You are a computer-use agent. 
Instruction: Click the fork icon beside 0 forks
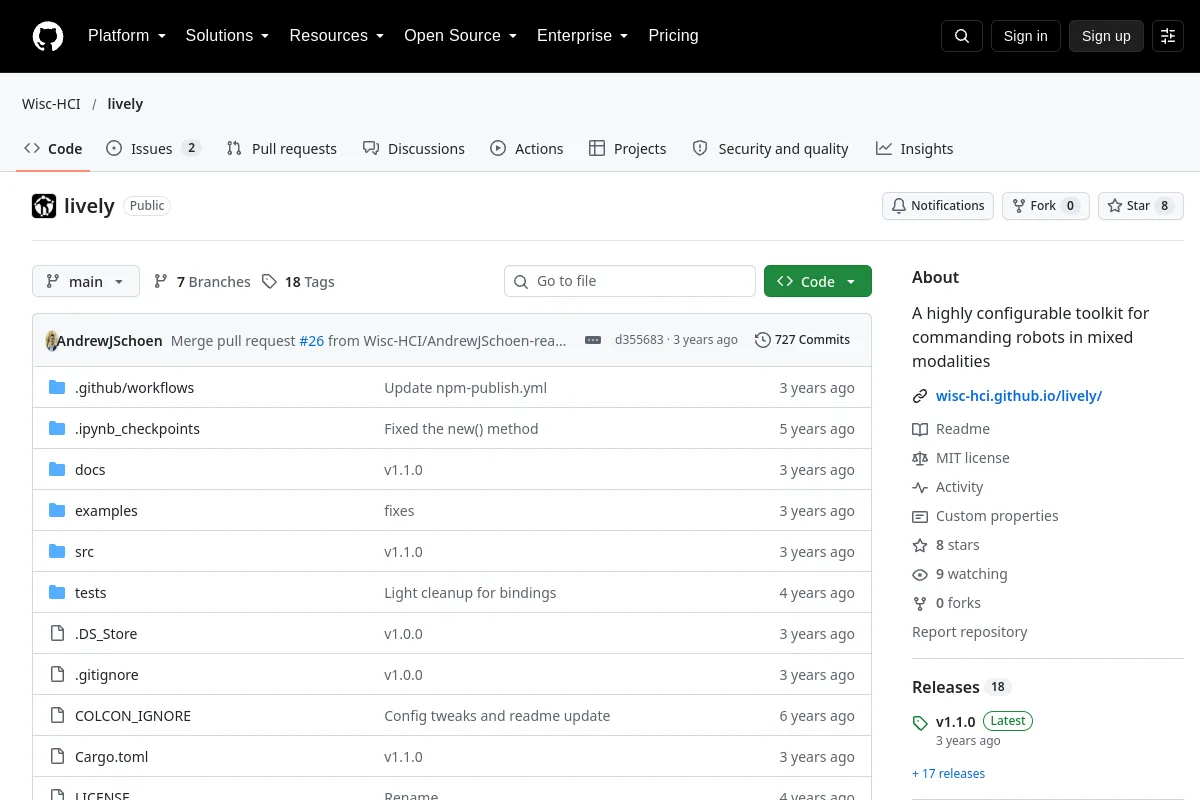pos(920,603)
